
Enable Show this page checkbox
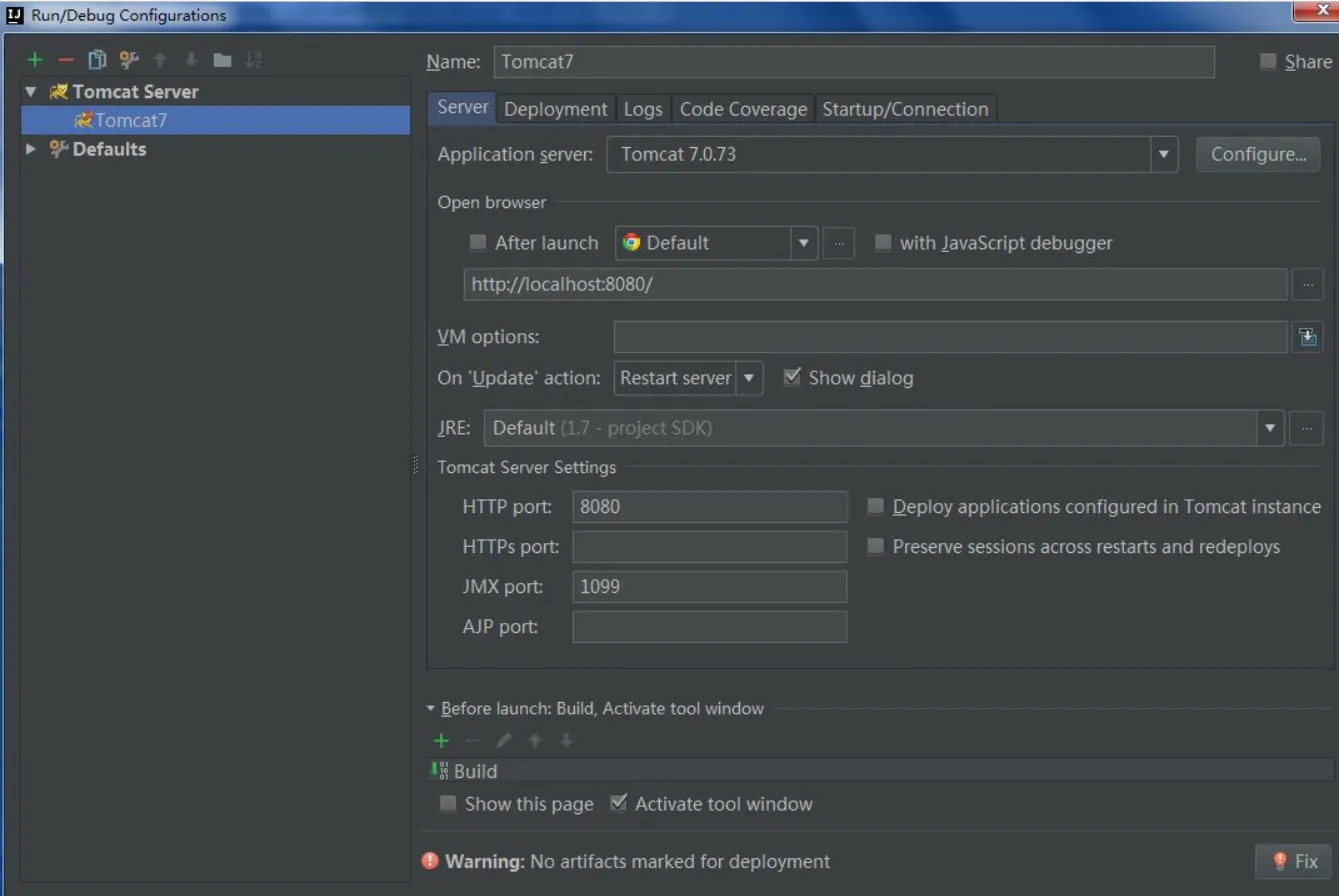(448, 803)
